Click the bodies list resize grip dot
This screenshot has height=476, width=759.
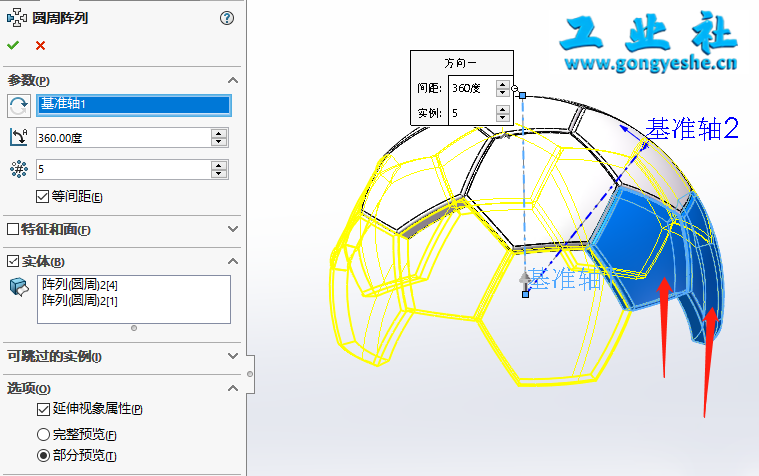click(x=134, y=328)
